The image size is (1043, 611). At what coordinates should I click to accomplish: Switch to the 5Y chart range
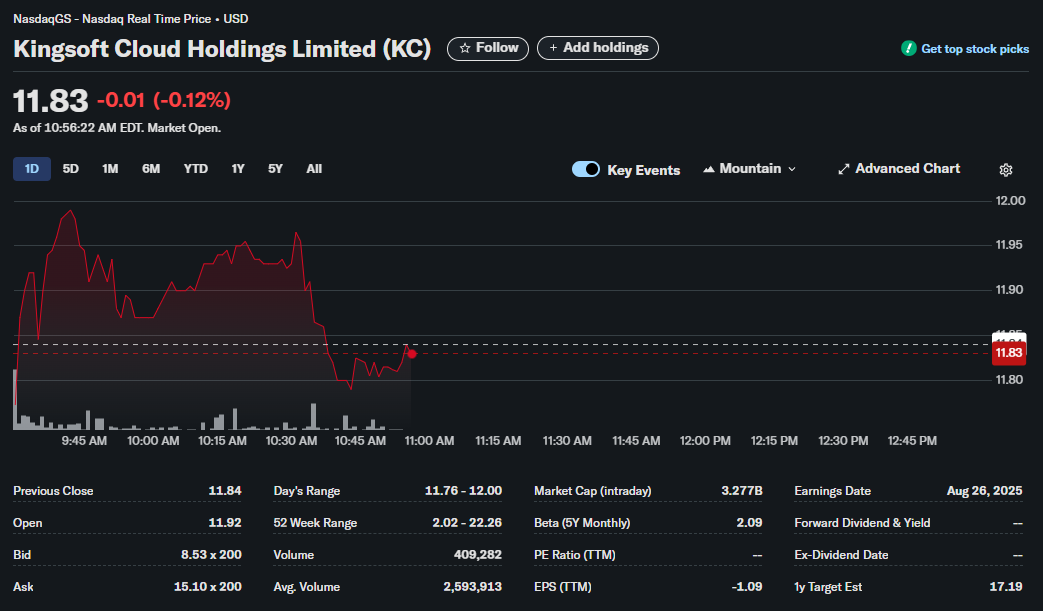click(x=275, y=169)
